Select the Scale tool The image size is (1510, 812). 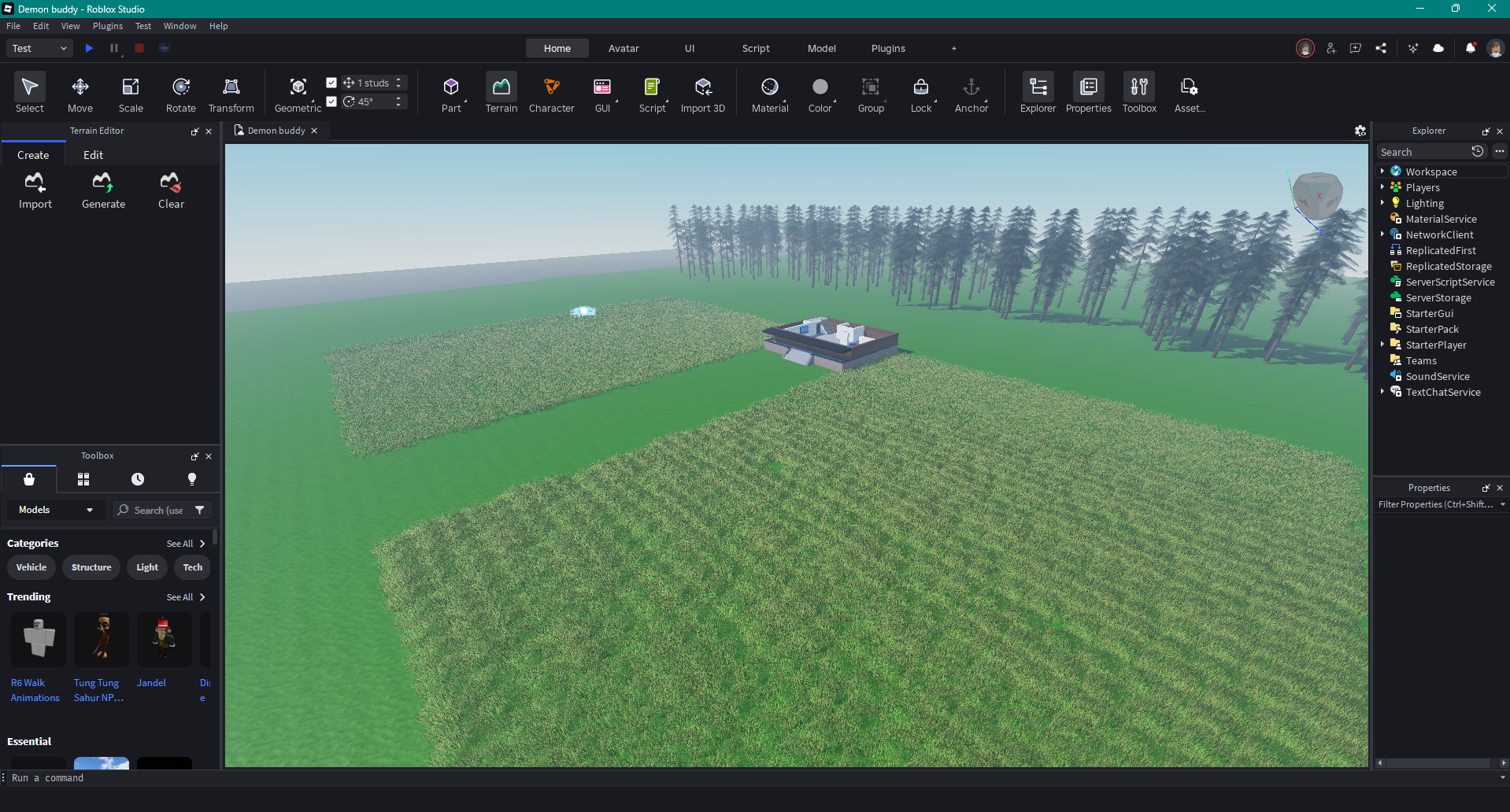tap(131, 93)
